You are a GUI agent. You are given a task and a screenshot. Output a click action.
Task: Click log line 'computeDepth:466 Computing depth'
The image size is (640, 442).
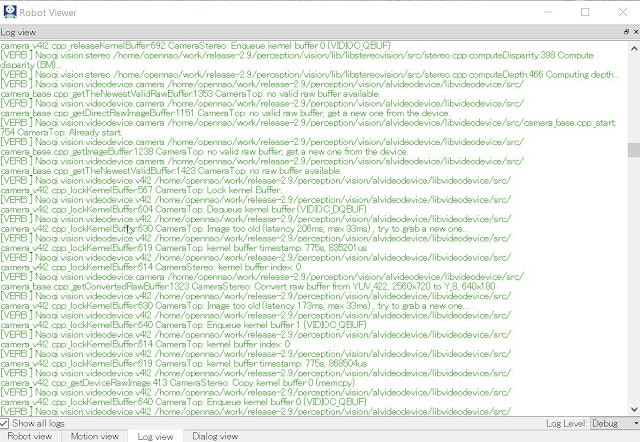coord(310,74)
